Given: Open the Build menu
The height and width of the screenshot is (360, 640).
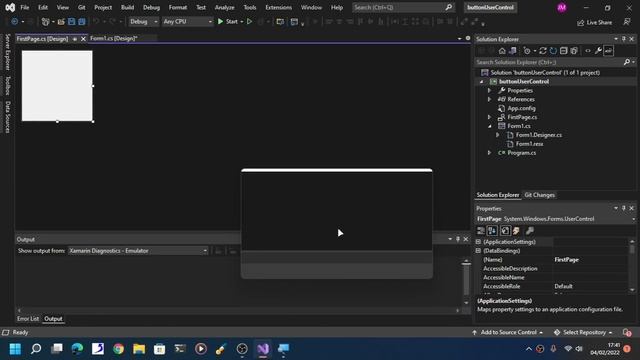Looking at the screenshot, I should click(x=127, y=7).
